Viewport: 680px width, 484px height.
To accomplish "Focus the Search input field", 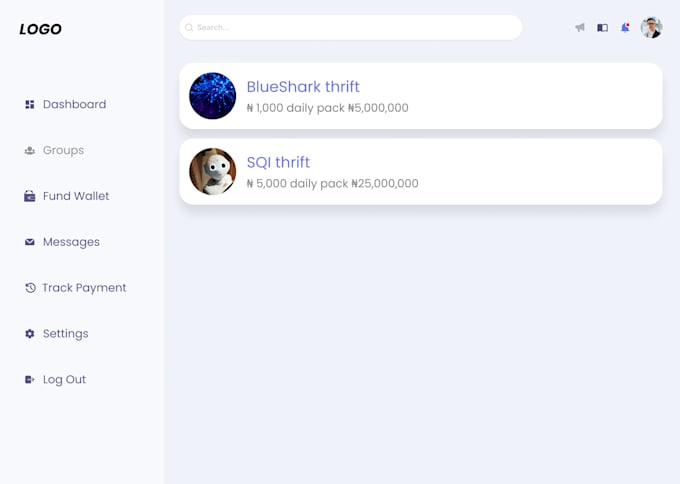I will [x=350, y=27].
